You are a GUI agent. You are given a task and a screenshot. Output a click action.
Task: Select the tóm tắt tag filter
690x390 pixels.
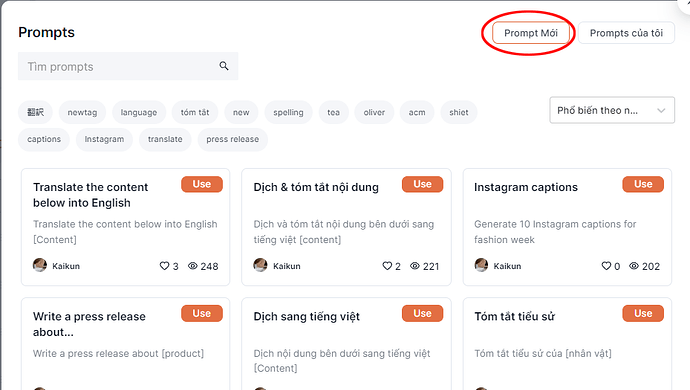195,112
